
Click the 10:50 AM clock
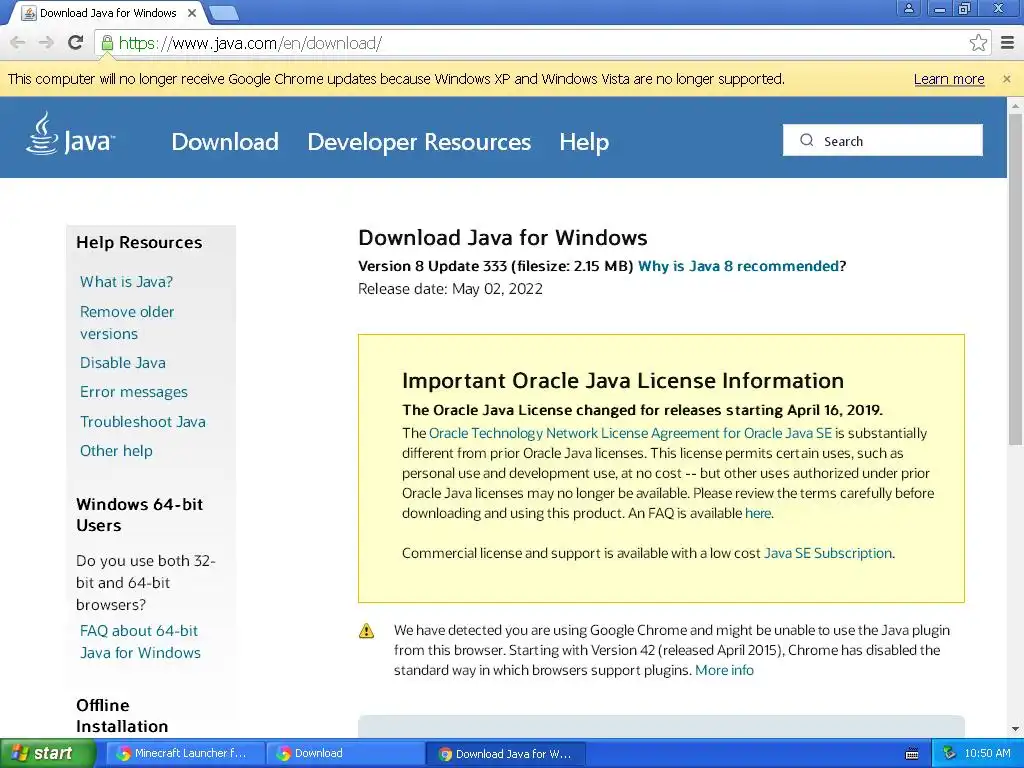click(x=987, y=754)
